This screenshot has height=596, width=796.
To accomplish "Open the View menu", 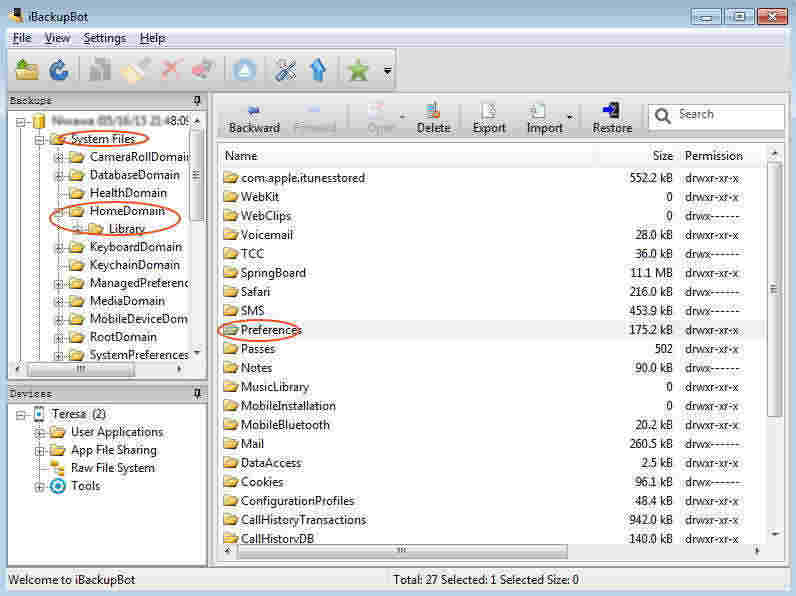I will [x=57, y=38].
